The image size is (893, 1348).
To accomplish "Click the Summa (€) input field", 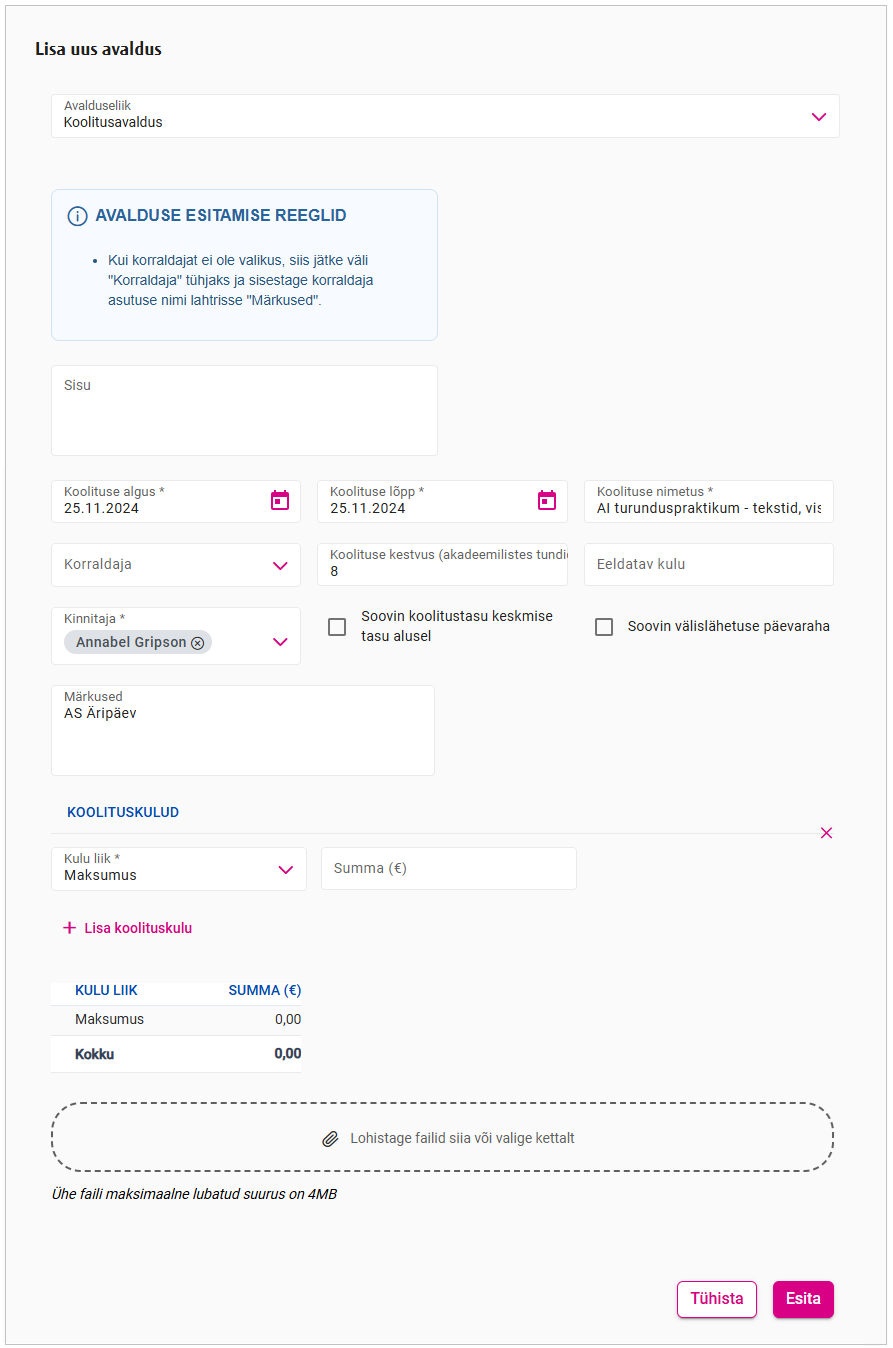I will 448,869.
